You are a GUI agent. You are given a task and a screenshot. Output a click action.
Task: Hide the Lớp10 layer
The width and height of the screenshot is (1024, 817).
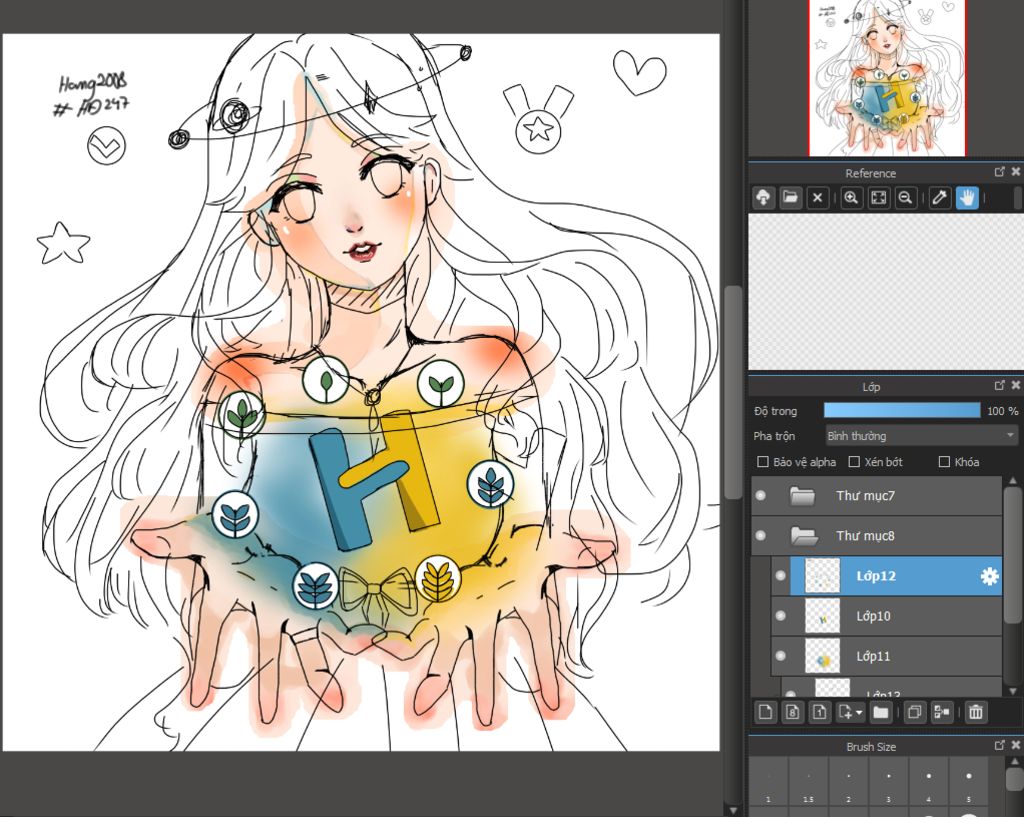coord(780,616)
